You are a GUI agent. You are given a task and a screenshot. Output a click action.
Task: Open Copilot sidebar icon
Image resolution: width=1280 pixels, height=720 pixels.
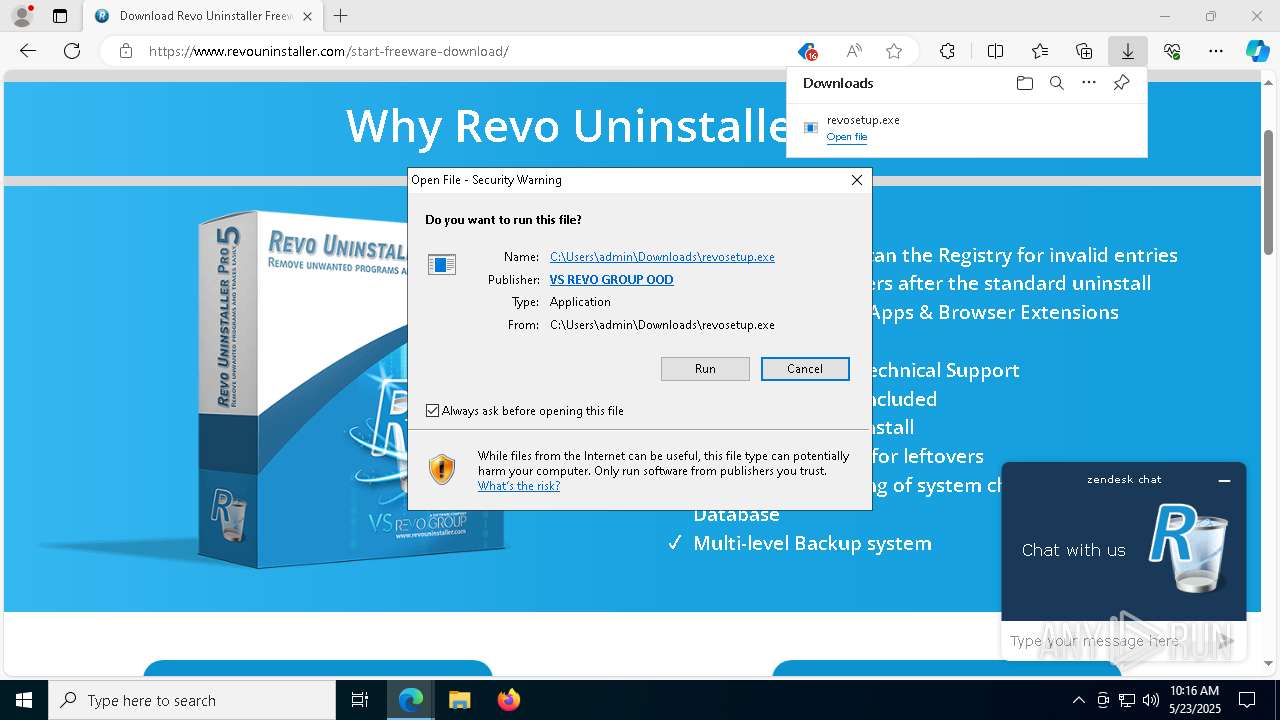tap(1258, 51)
